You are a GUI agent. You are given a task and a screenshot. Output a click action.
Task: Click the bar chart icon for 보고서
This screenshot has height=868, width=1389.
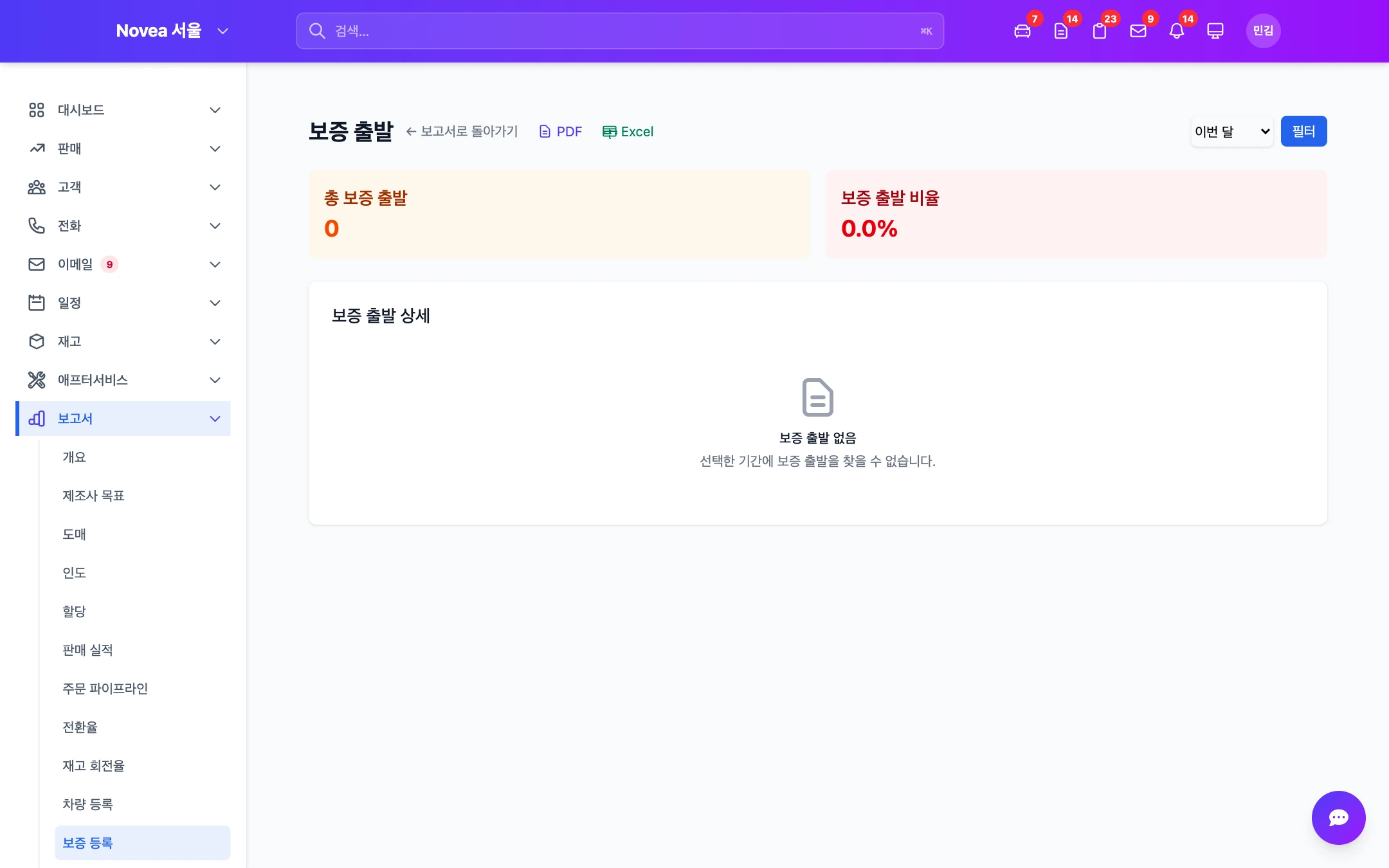point(37,419)
